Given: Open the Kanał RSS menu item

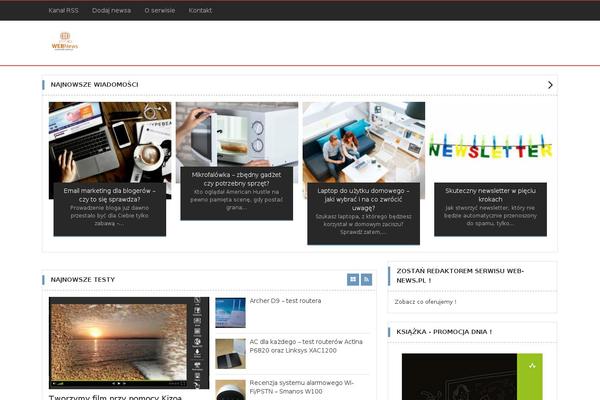Looking at the screenshot, I should point(63,10).
